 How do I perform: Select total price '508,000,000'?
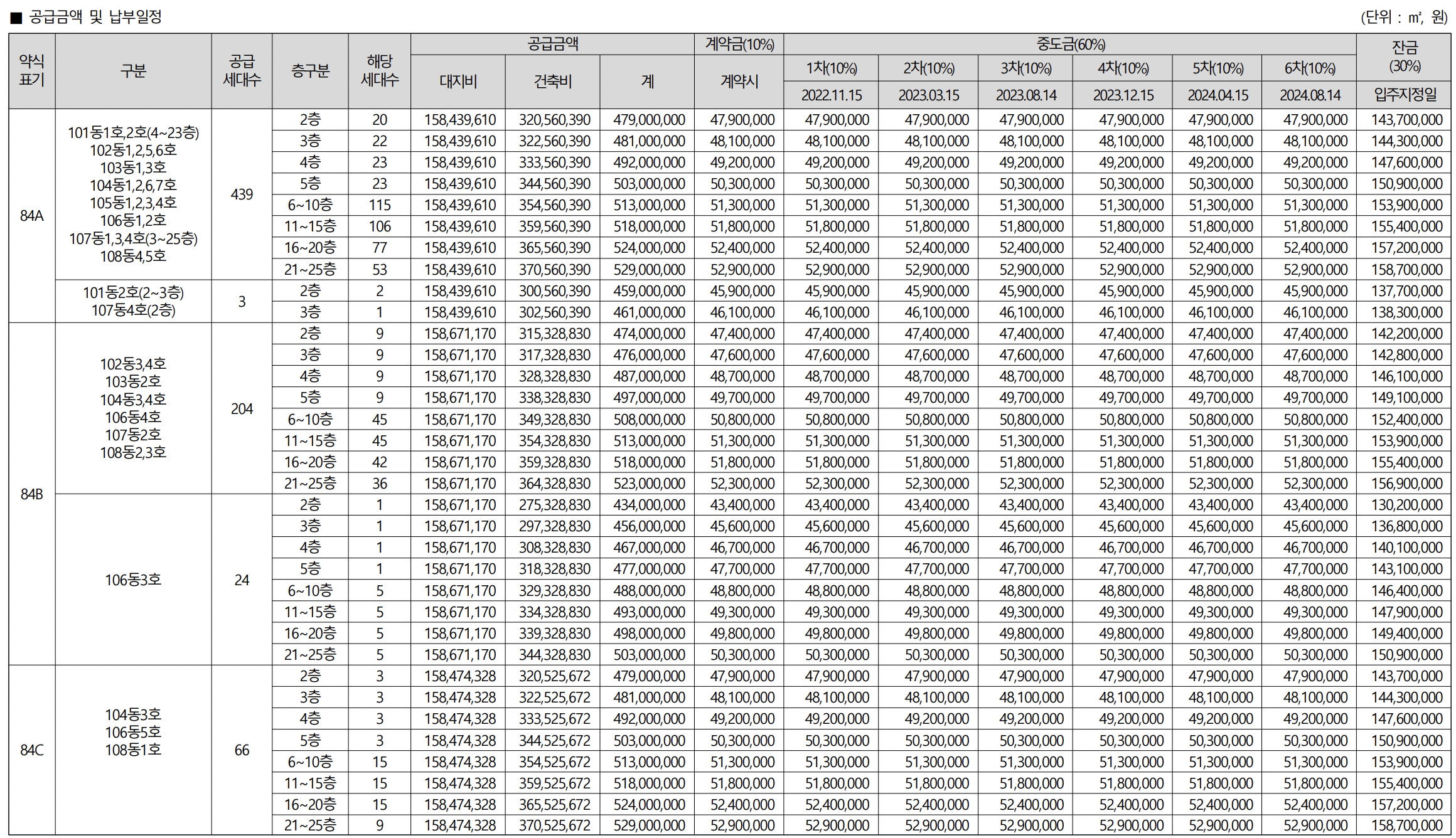pos(649,420)
